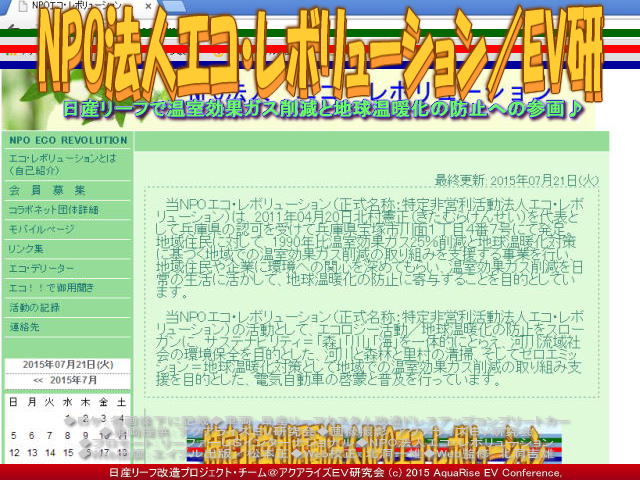Close the NPOエコ・レボリューション browser tab

point(149,6)
